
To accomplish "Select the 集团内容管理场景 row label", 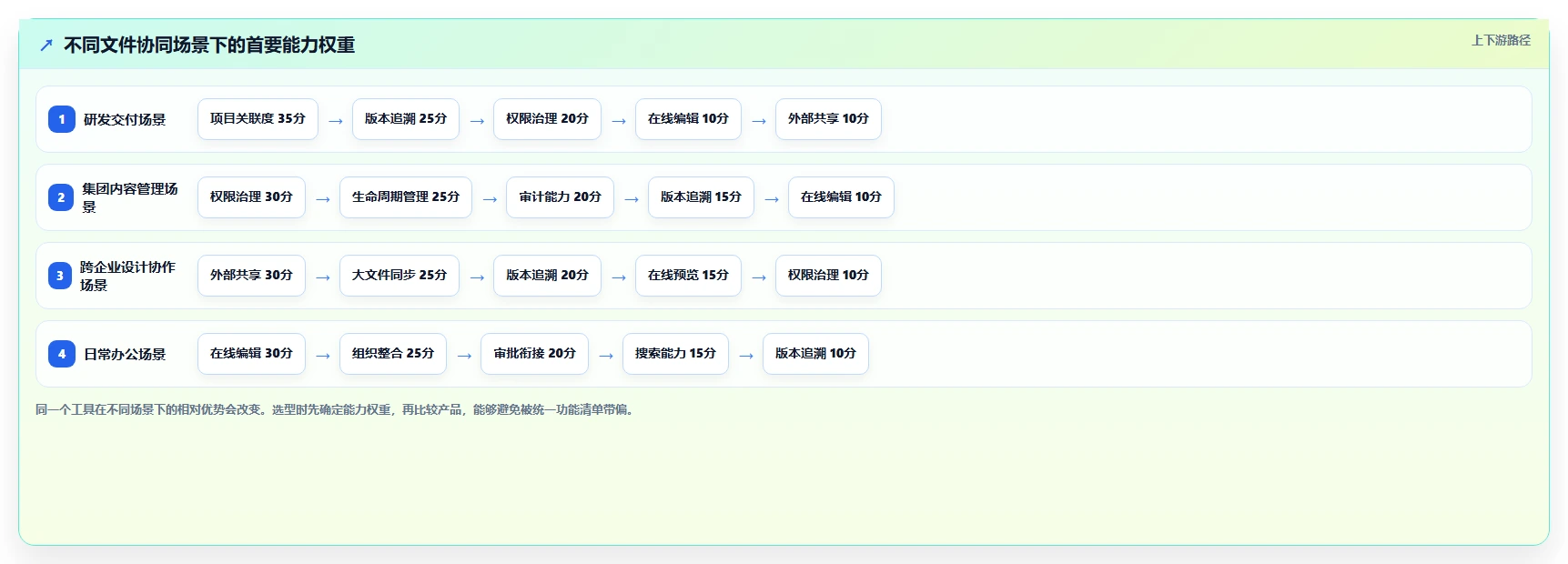I will (130, 197).
